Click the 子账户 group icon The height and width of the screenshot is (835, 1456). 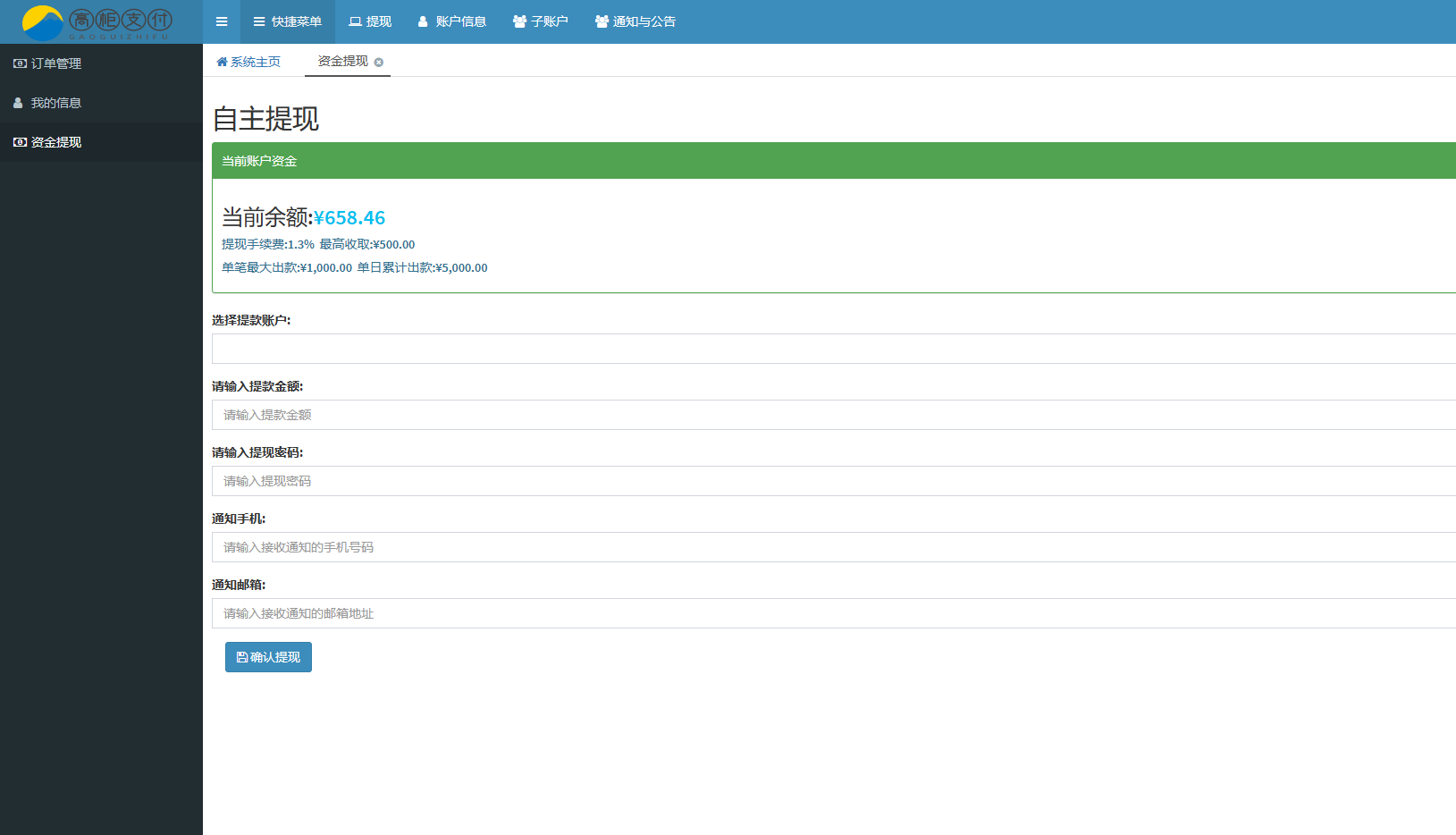pos(519,21)
